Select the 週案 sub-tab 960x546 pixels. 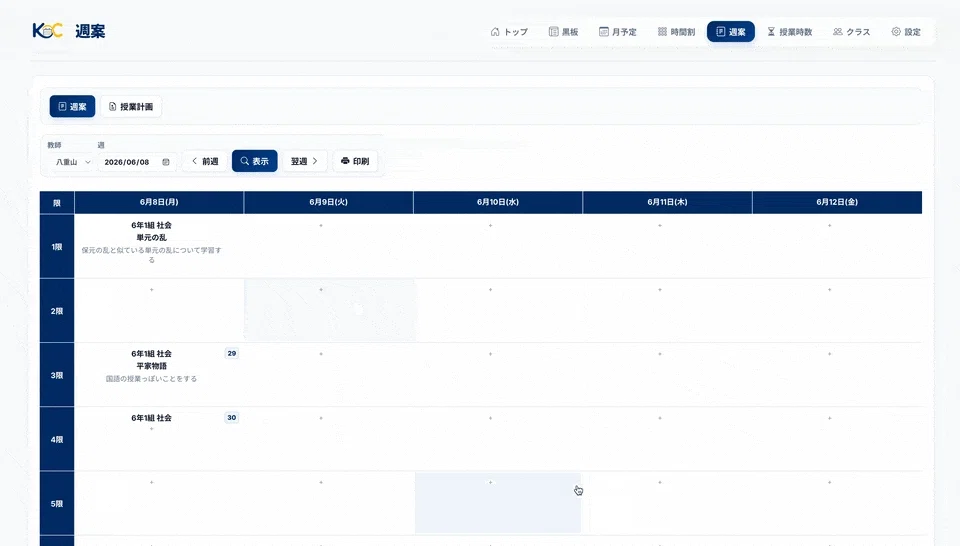[x=72, y=107]
